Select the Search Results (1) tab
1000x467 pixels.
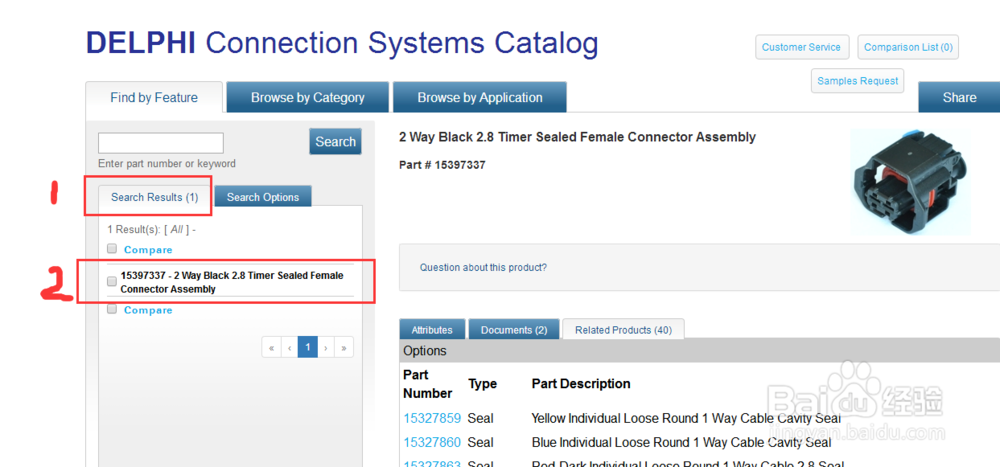(x=154, y=197)
